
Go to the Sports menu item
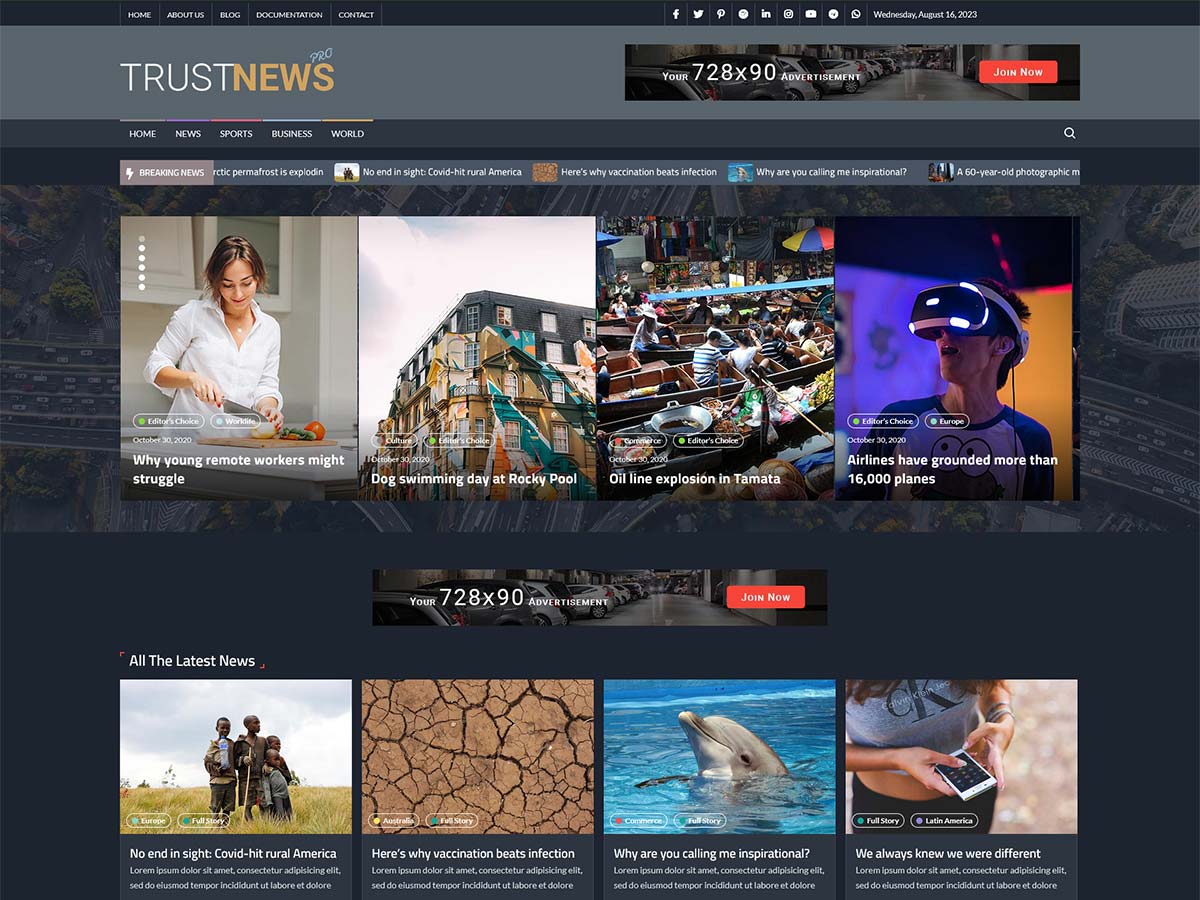tap(236, 134)
